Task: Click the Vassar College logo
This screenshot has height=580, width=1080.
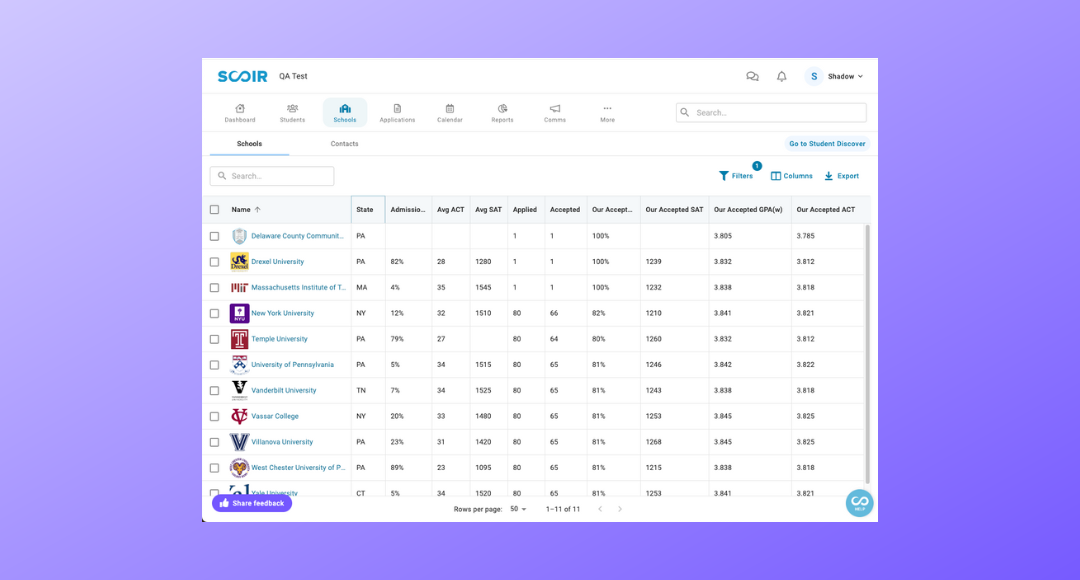Action: 239,416
